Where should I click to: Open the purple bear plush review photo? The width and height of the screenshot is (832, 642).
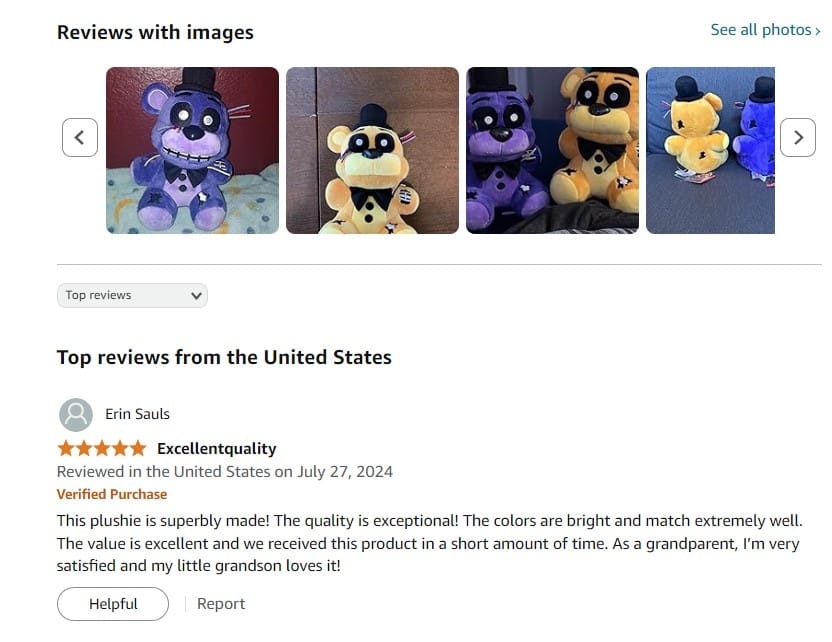pyautogui.click(x=192, y=150)
